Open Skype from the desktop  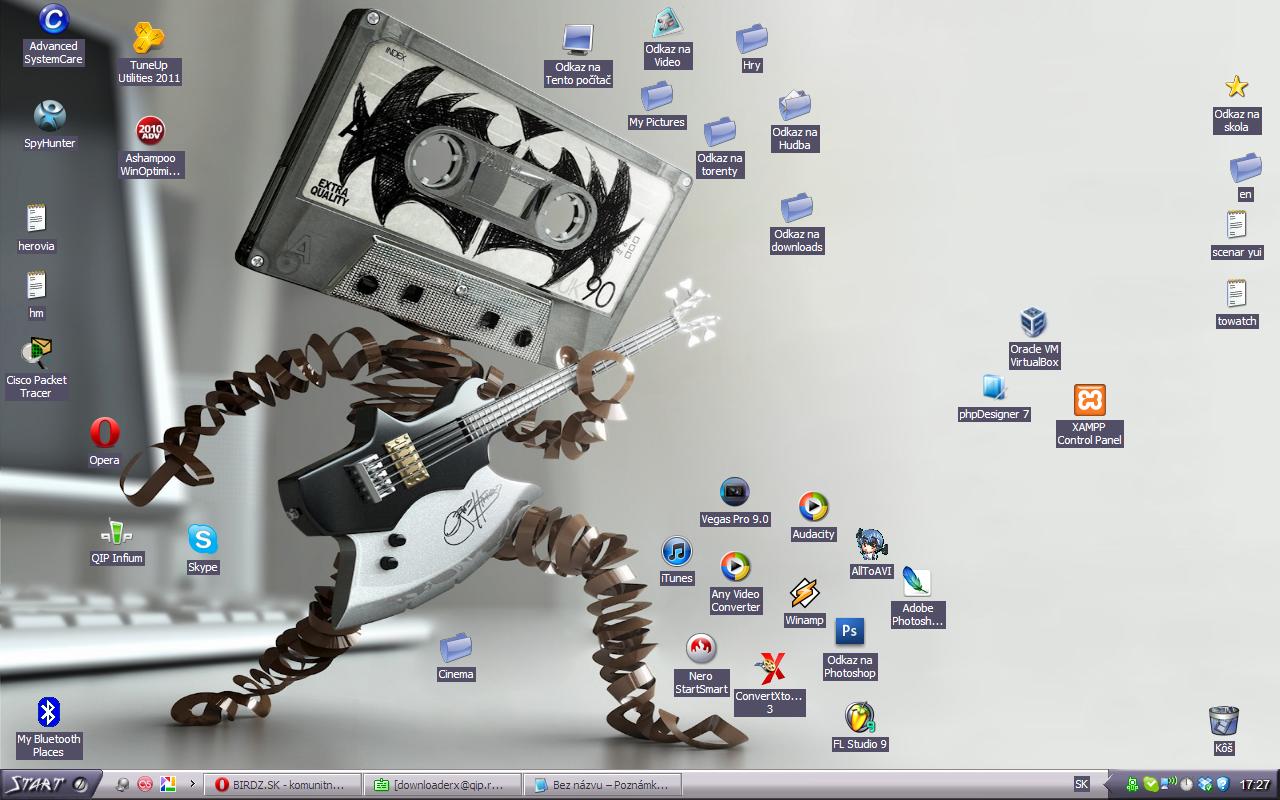pos(202,549)
